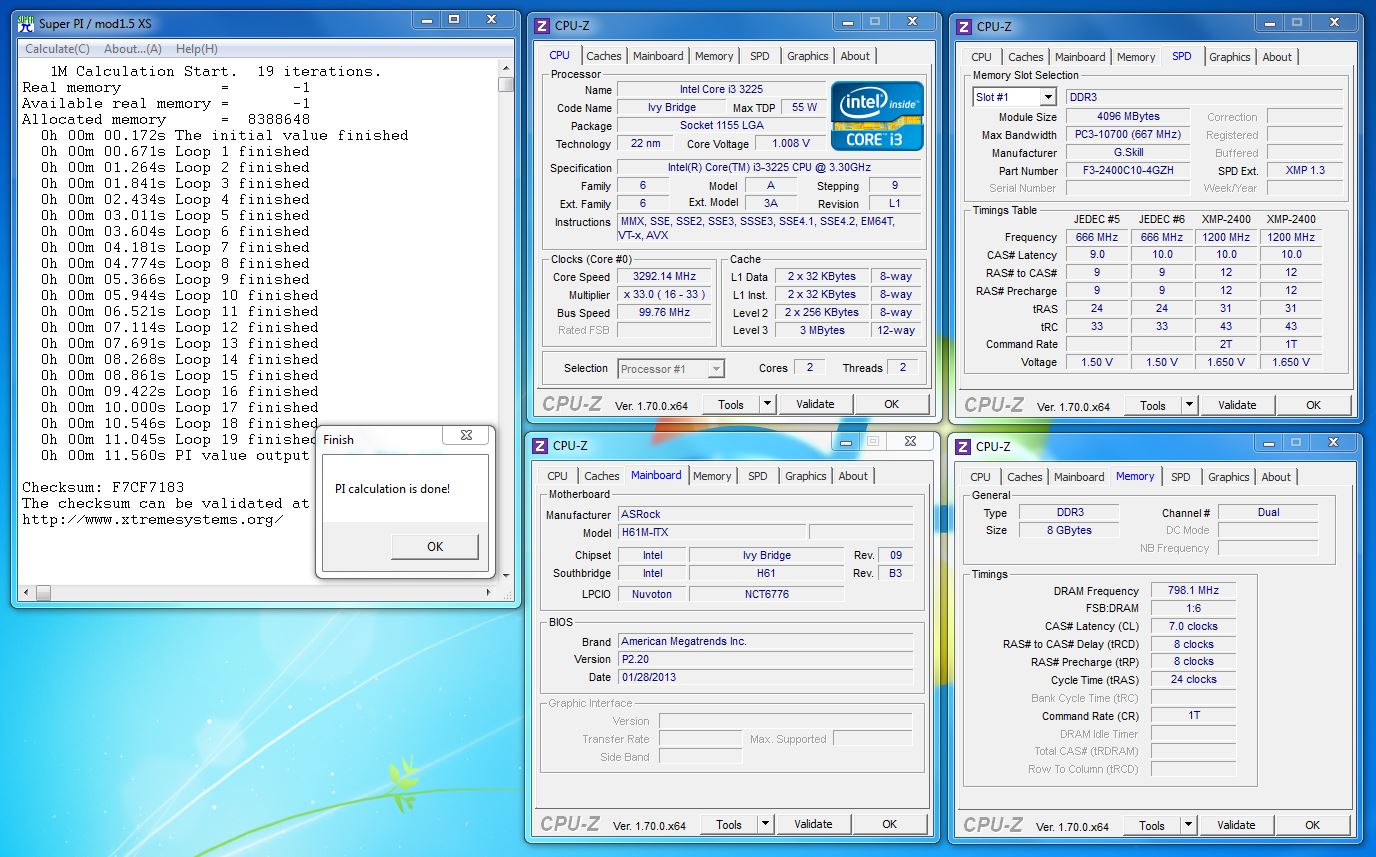Click the FSB:DRAM value 1:6
This screenshot has width=1376, height=857.
pos(1193,609)
